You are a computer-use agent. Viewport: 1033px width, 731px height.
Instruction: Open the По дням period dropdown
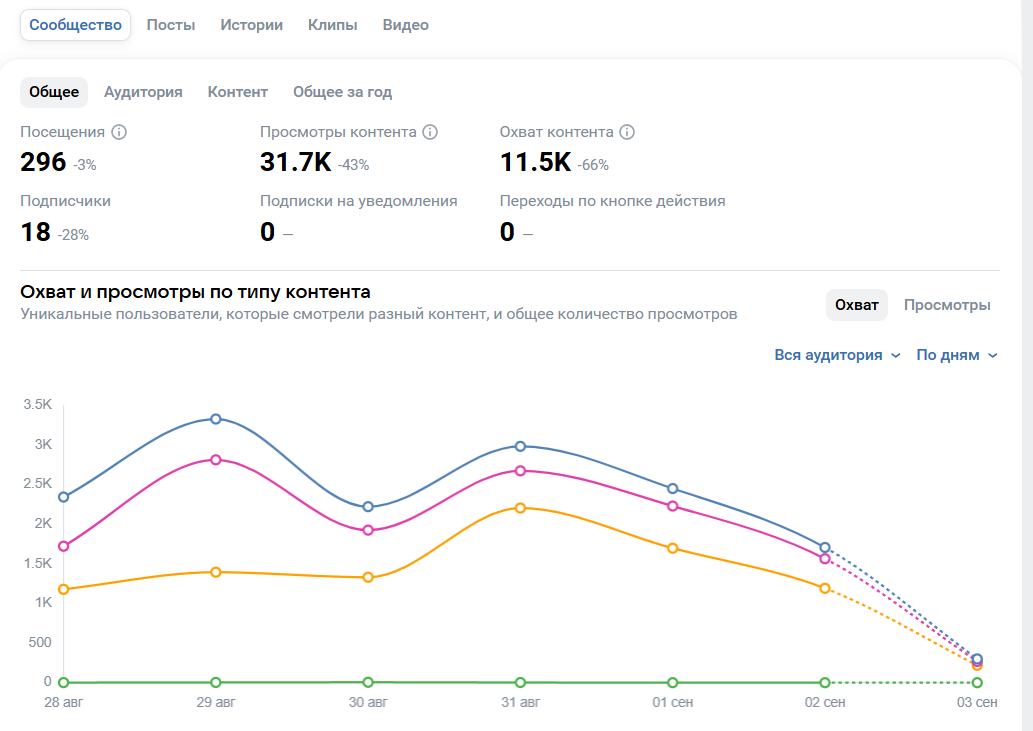(956, 355)
